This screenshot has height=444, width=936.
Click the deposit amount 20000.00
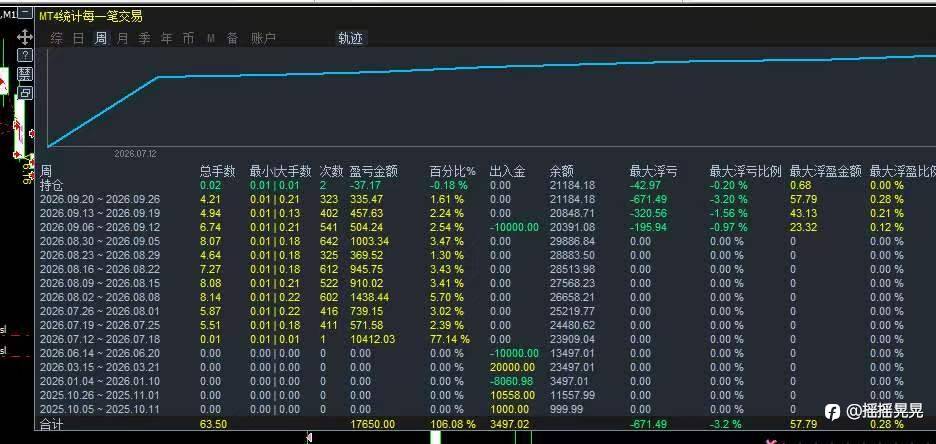(x=512, y=367)
